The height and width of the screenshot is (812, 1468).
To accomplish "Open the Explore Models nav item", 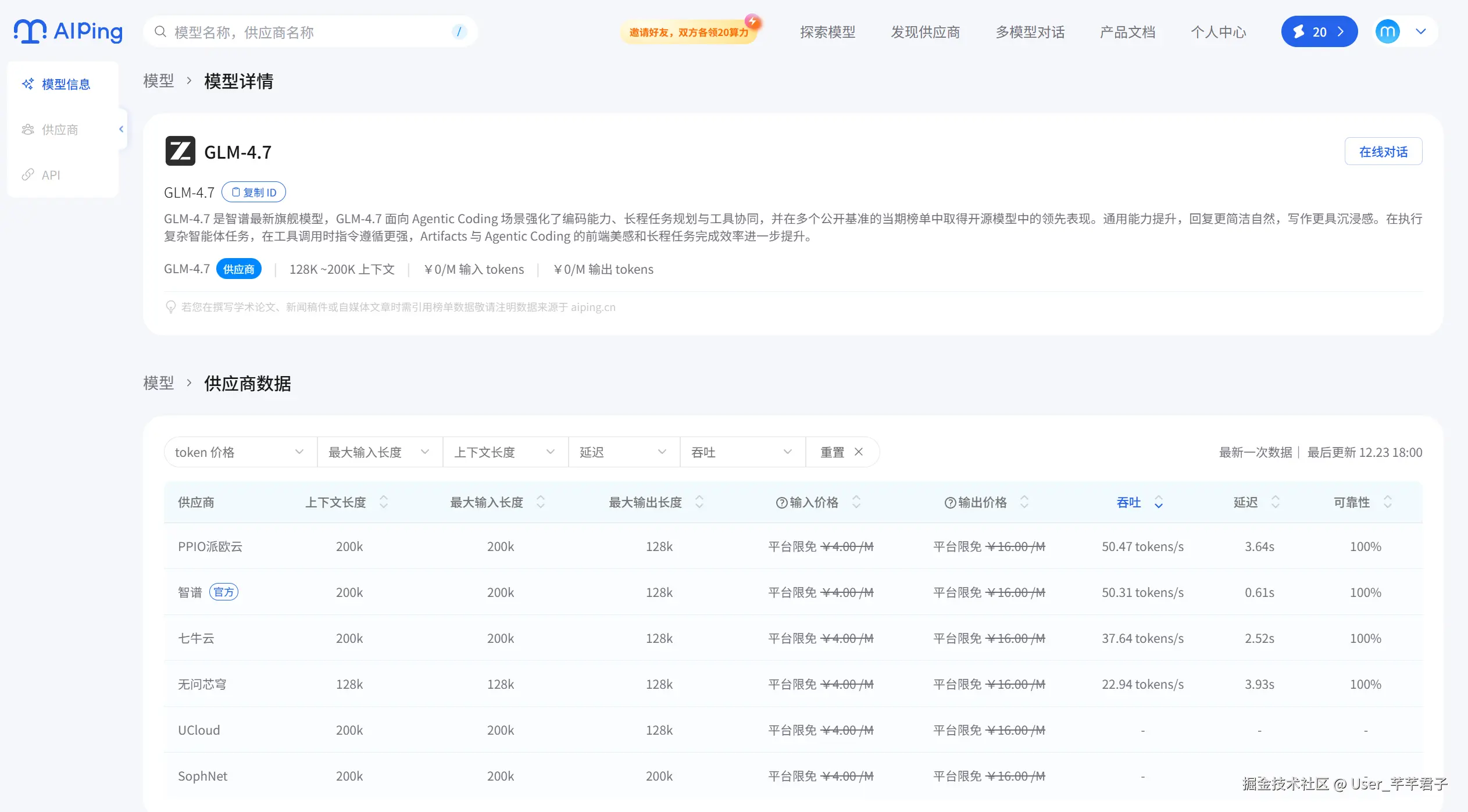I will (x=827, y=32).
